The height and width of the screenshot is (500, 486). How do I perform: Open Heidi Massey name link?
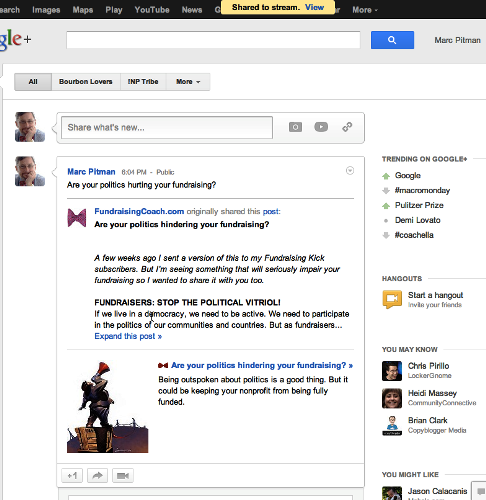[x=432, y=393]
